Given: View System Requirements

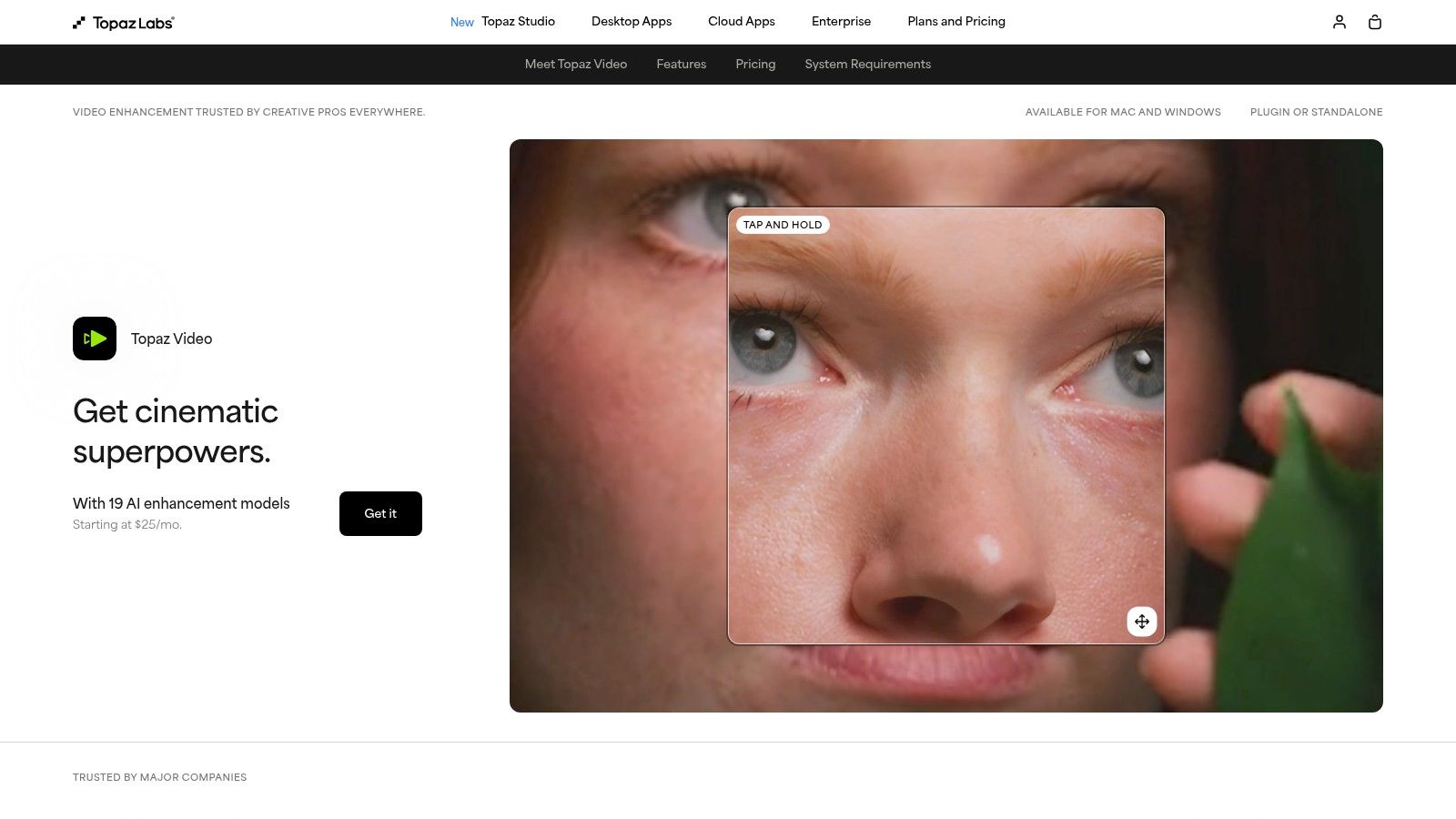Looking at the screenshot, I should coord(868,65).
